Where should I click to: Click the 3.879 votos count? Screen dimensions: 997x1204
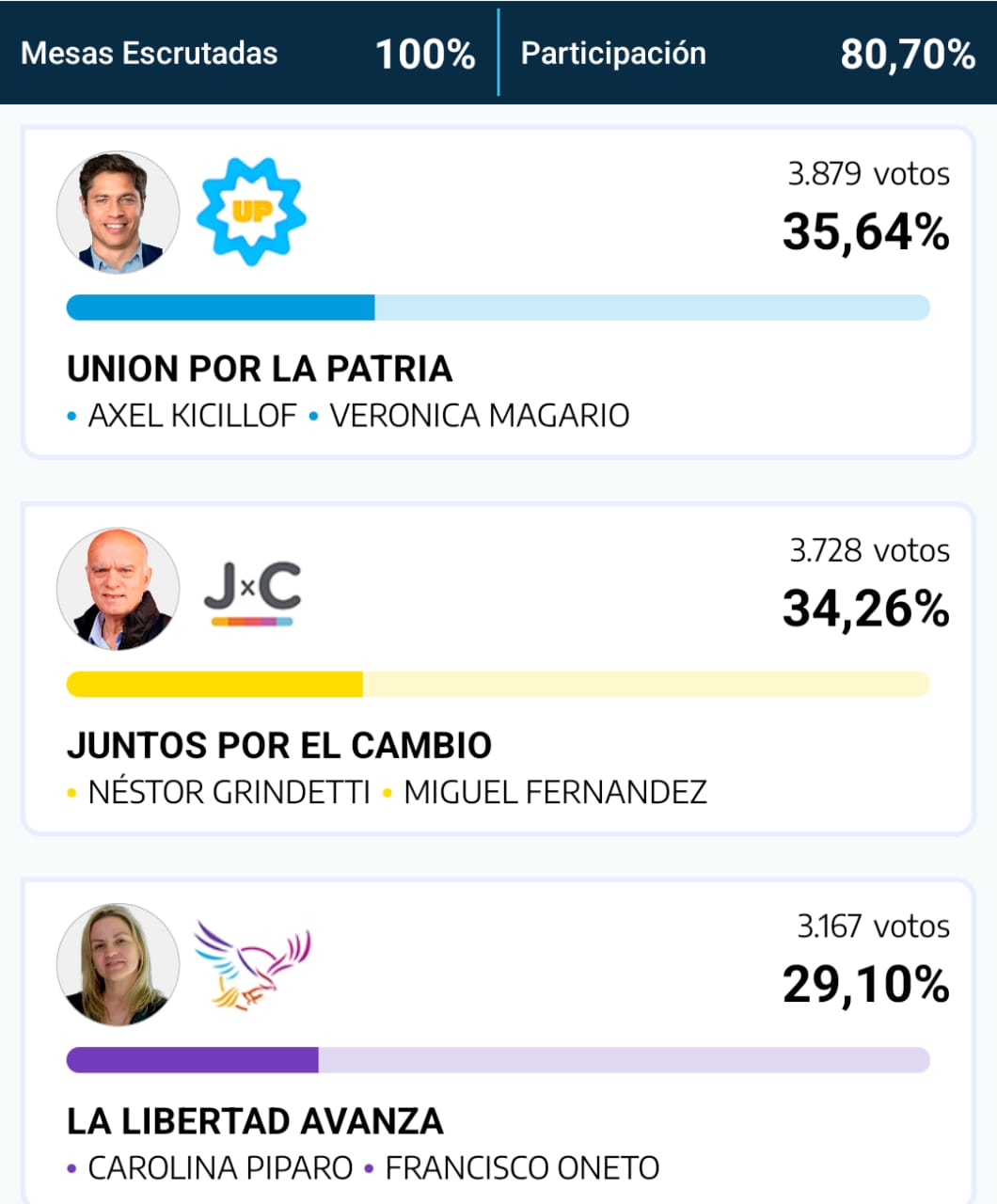pos(869,174)
